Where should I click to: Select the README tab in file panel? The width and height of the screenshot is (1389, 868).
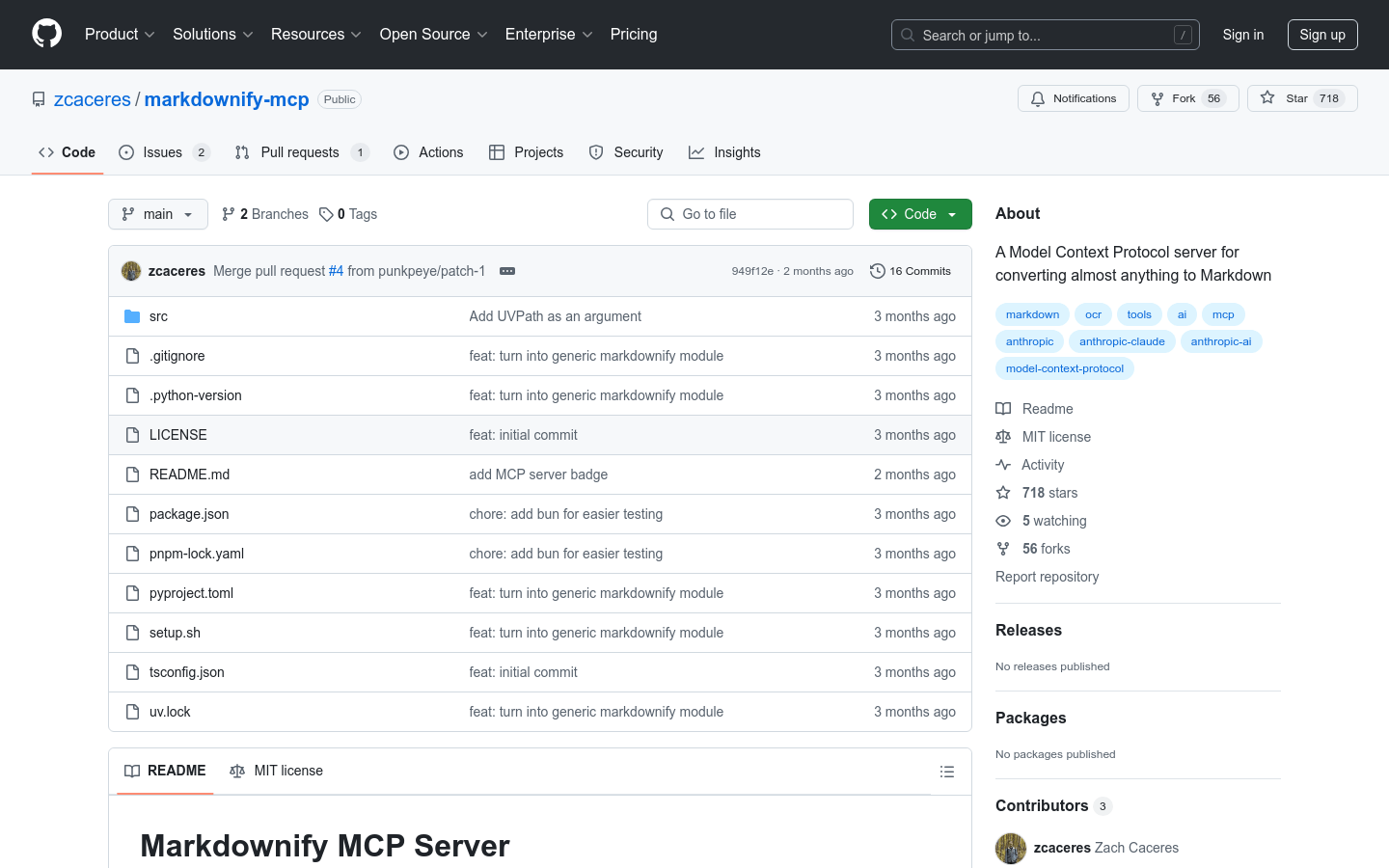[165, 771]
